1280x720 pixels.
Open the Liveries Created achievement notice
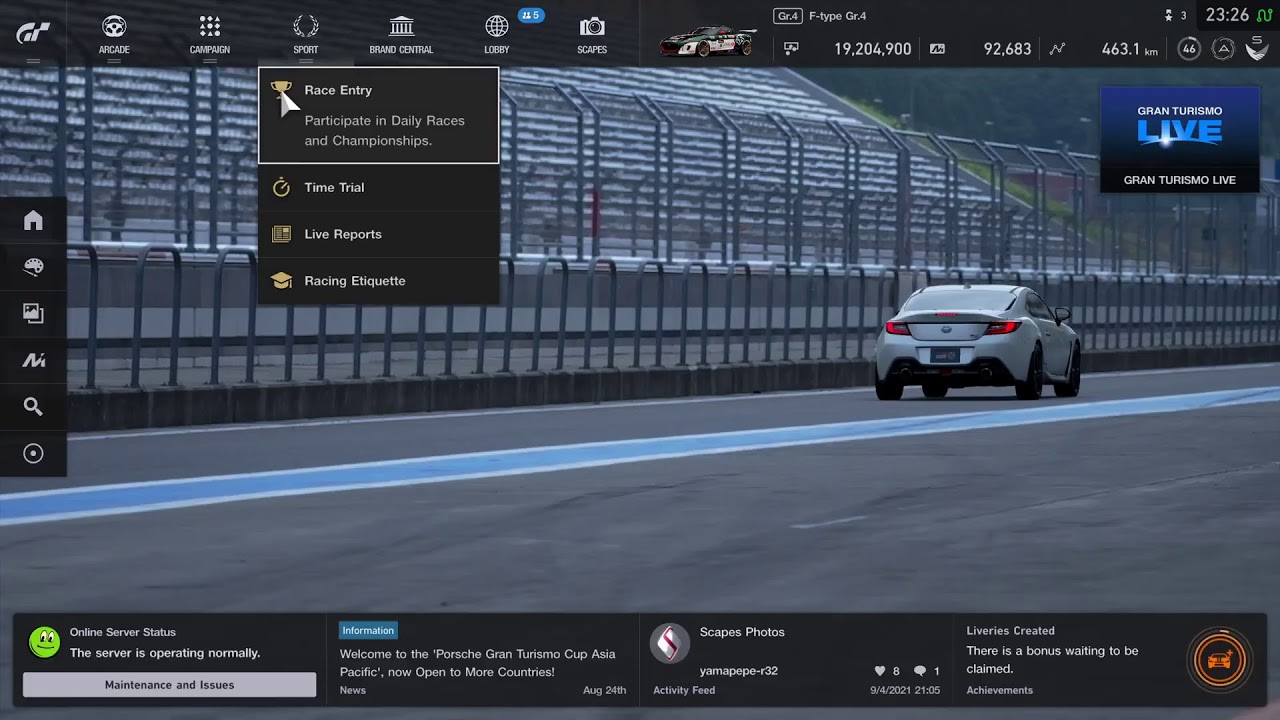[x=1110, y=660]
